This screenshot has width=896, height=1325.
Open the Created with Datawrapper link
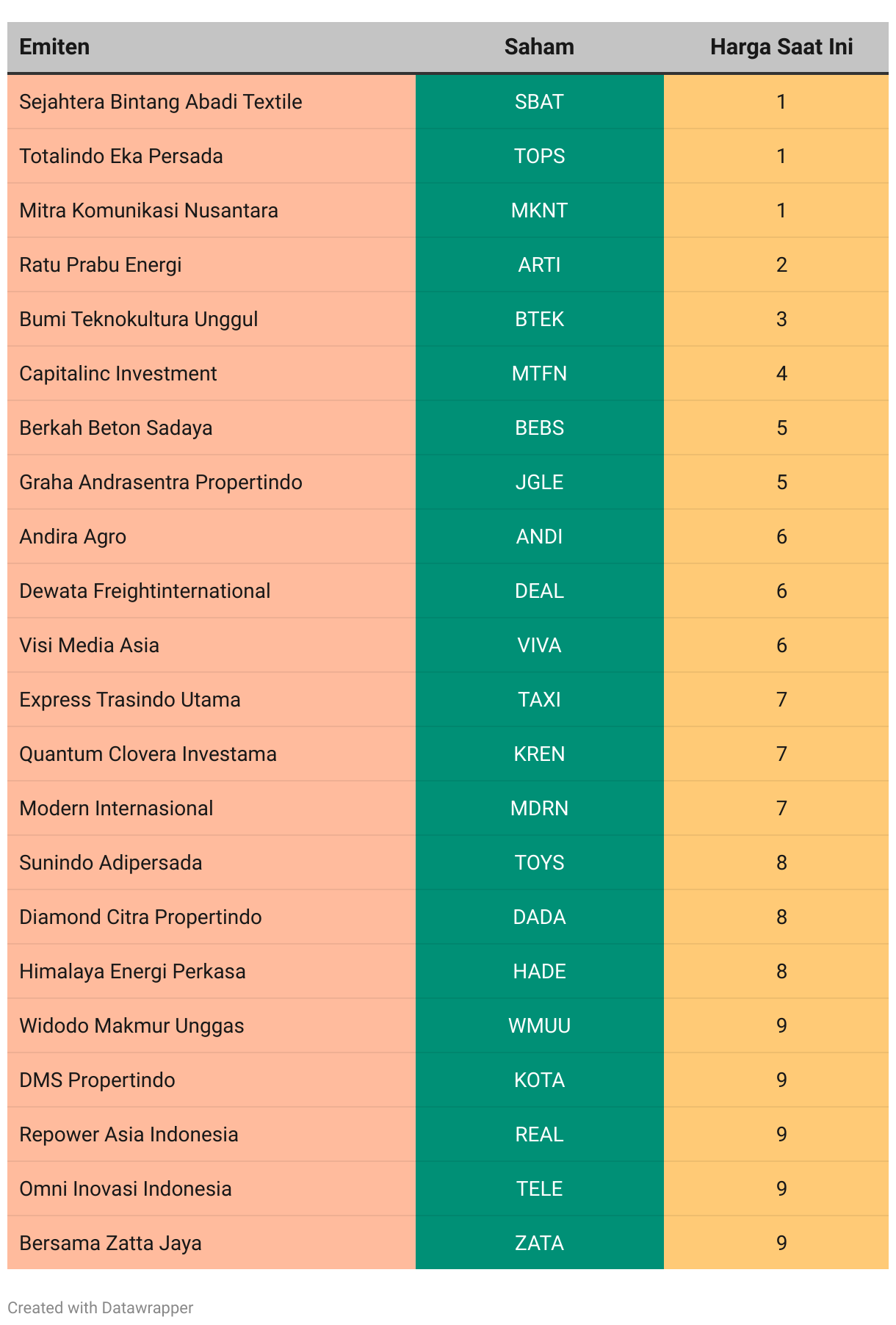(100, 1307)
